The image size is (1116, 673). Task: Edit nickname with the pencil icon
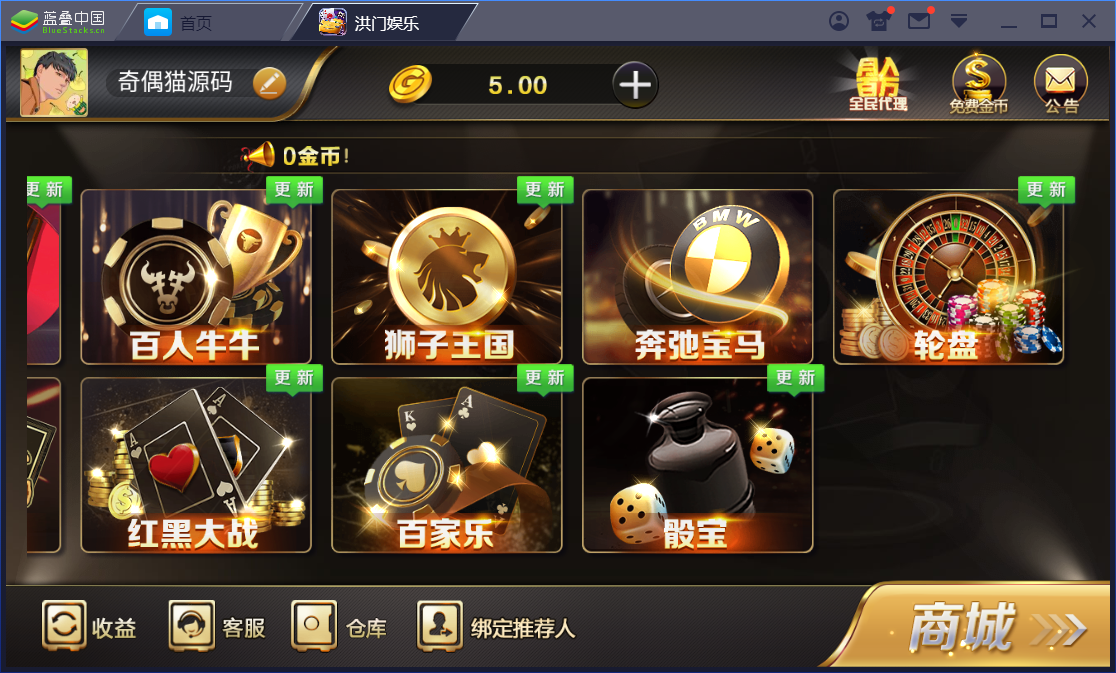pyautogui.click(x=270, y=83)
